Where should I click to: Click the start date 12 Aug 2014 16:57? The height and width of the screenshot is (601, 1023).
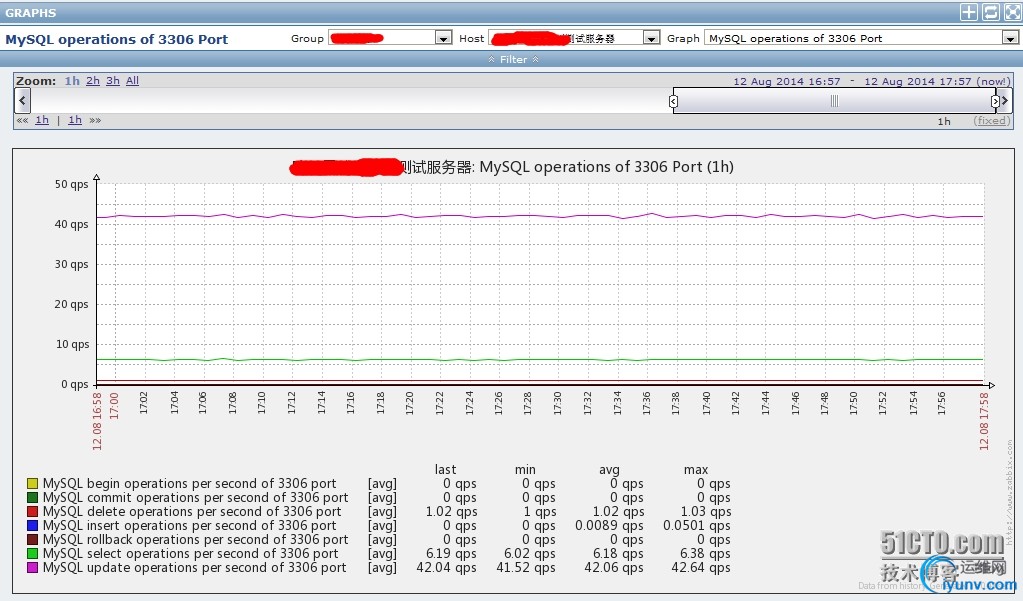tap(787, 82)
